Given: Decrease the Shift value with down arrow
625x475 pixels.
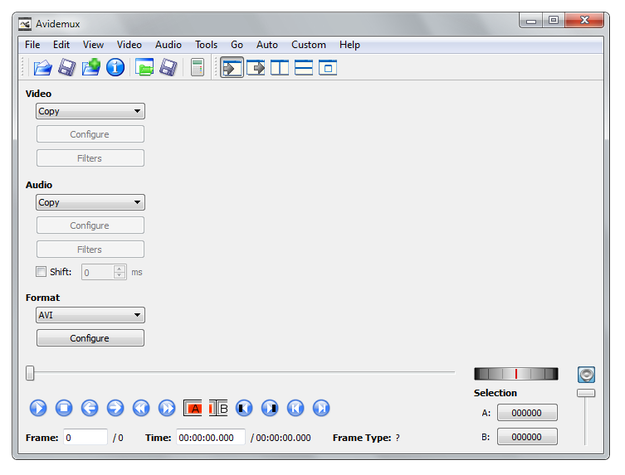Looking at the screenshot, I should (x=120, y=275).
